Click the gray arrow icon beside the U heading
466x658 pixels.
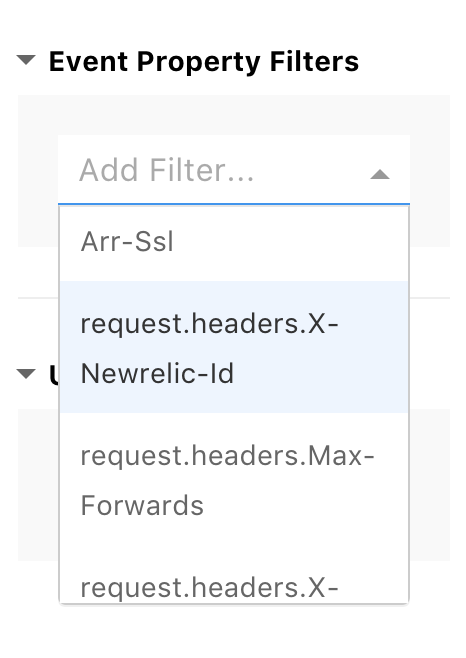(26, 373)
